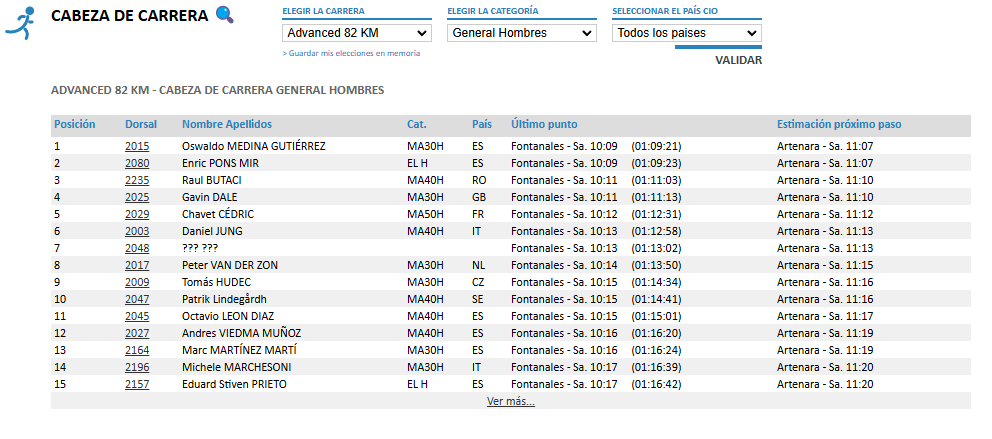Open dorsal 2017 link
The height and width of the screenshot is (439, 992).
(x=137, y=265)
